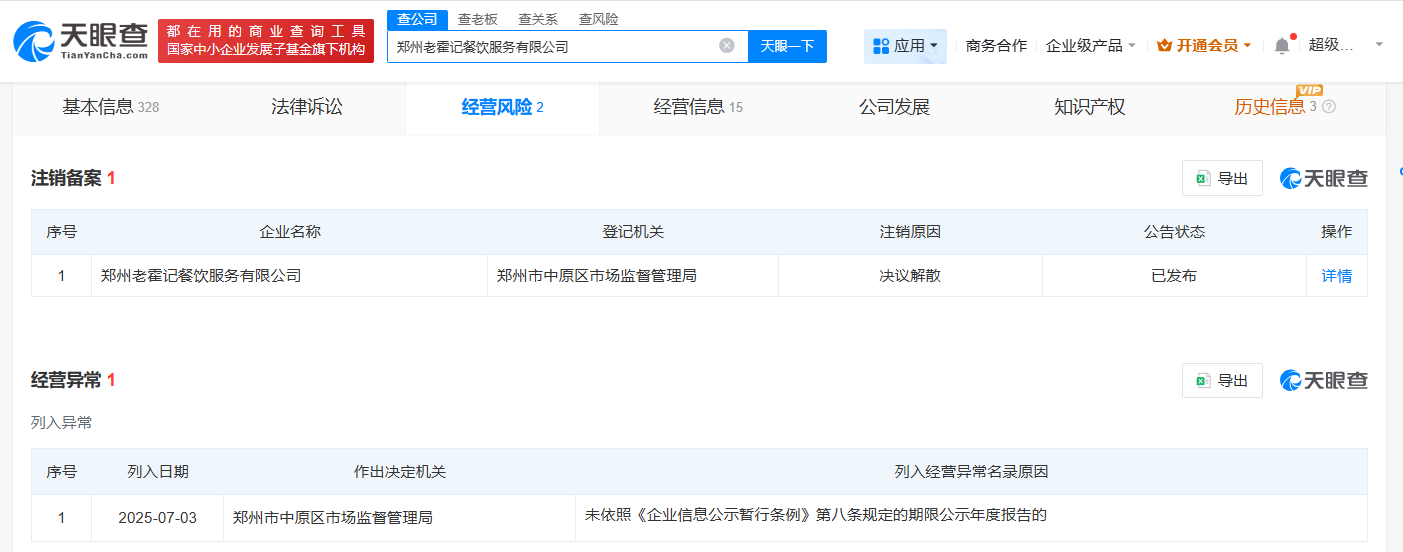
Task: Click the 开通会员 crown icon
Action: point(1164,45)
